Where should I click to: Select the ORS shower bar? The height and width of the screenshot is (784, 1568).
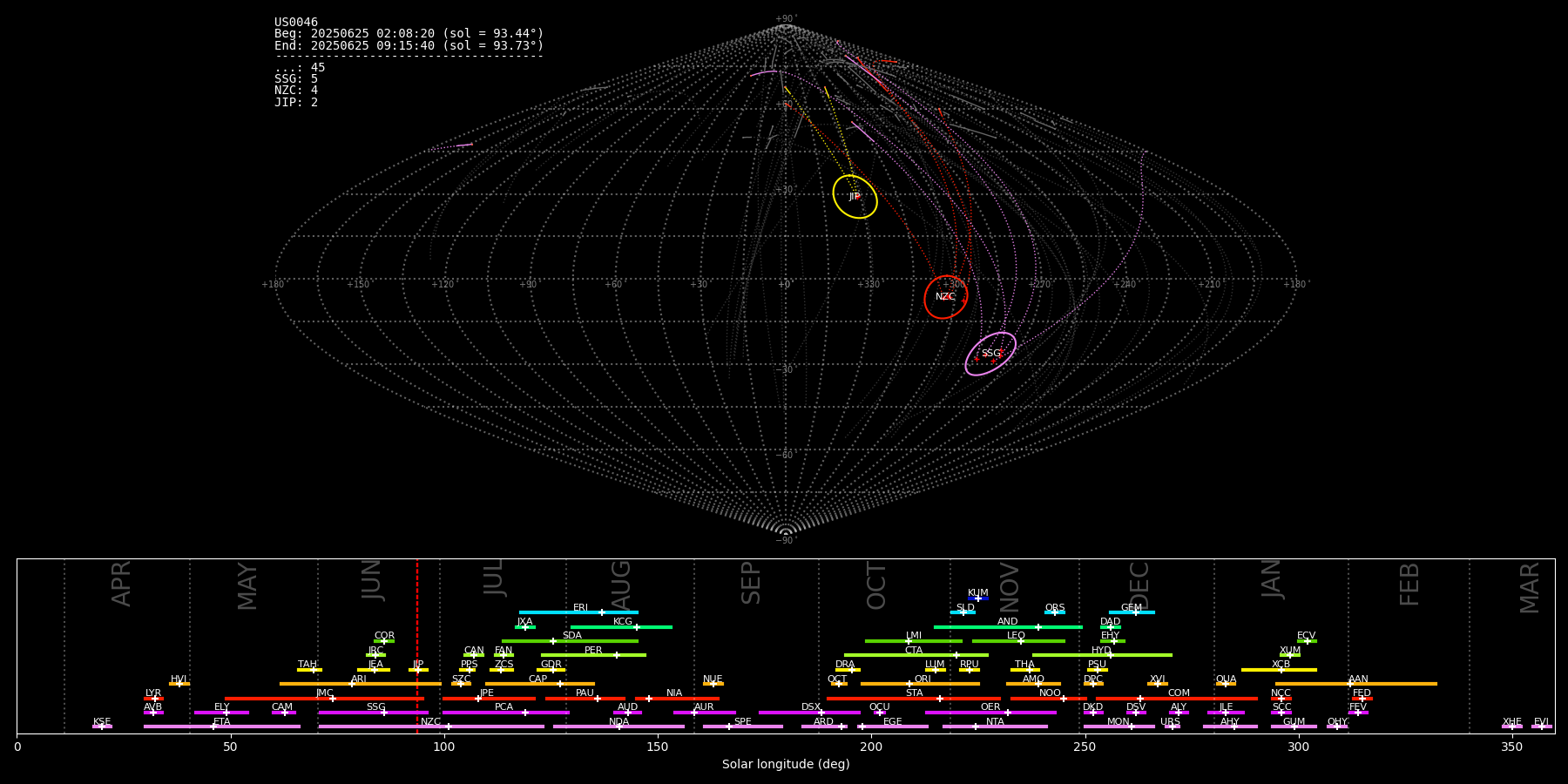click(1055, 612)
